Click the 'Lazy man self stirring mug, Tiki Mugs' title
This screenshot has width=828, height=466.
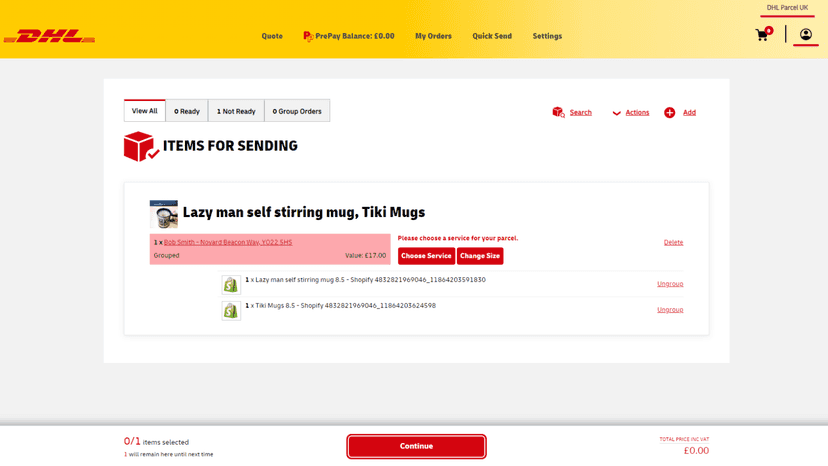[304, 212]
